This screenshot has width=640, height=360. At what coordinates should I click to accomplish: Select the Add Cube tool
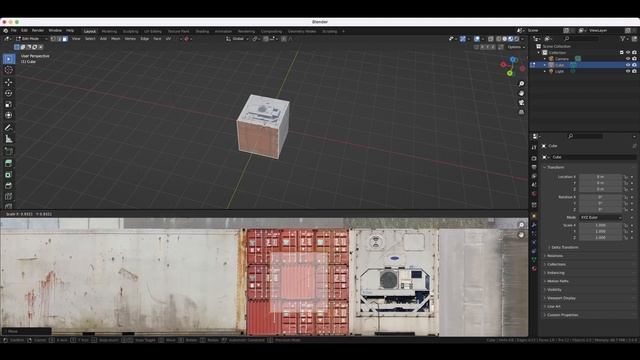[x=9, y=151]
